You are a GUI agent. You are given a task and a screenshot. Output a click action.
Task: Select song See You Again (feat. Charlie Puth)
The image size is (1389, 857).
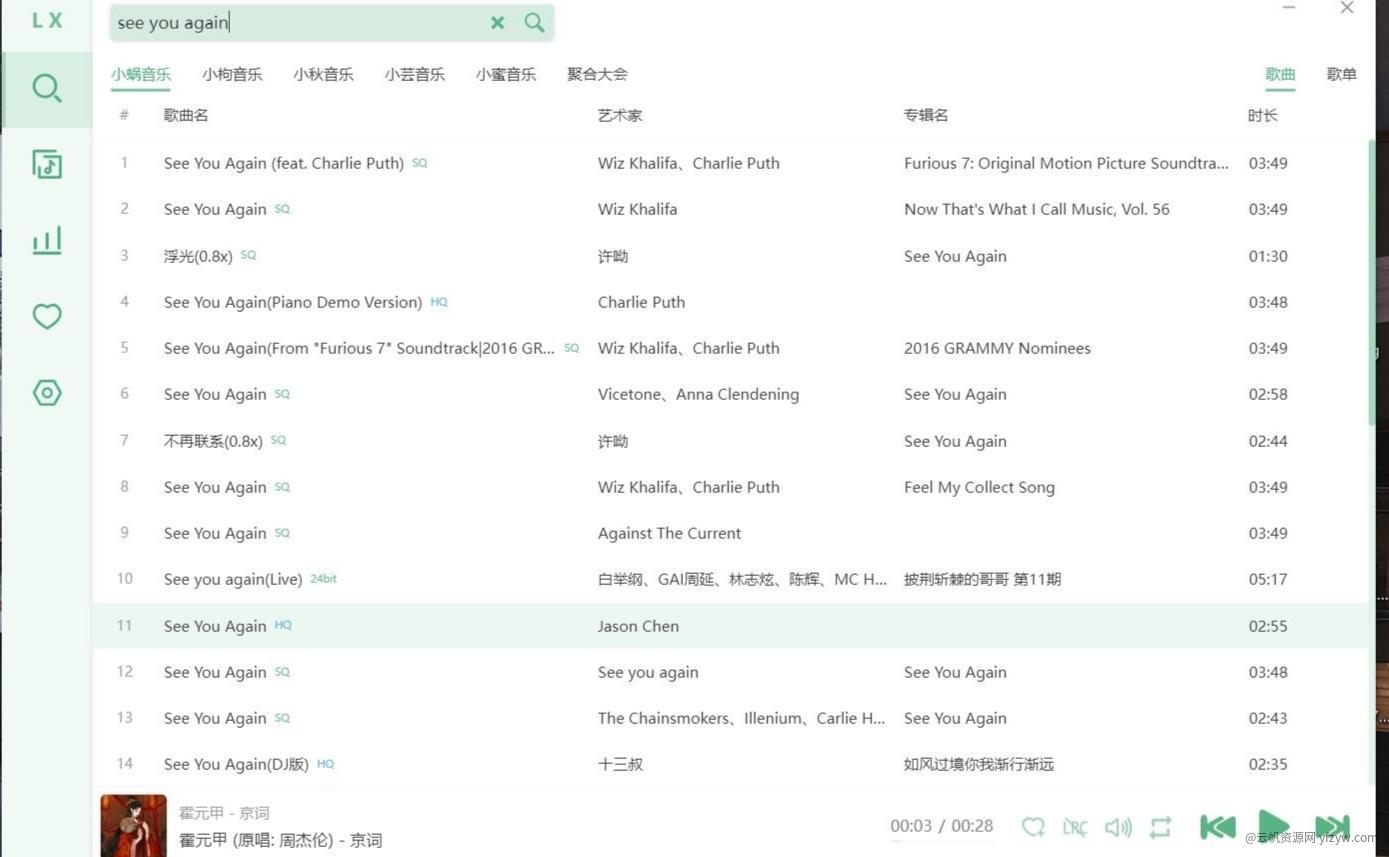click(731, 163)
